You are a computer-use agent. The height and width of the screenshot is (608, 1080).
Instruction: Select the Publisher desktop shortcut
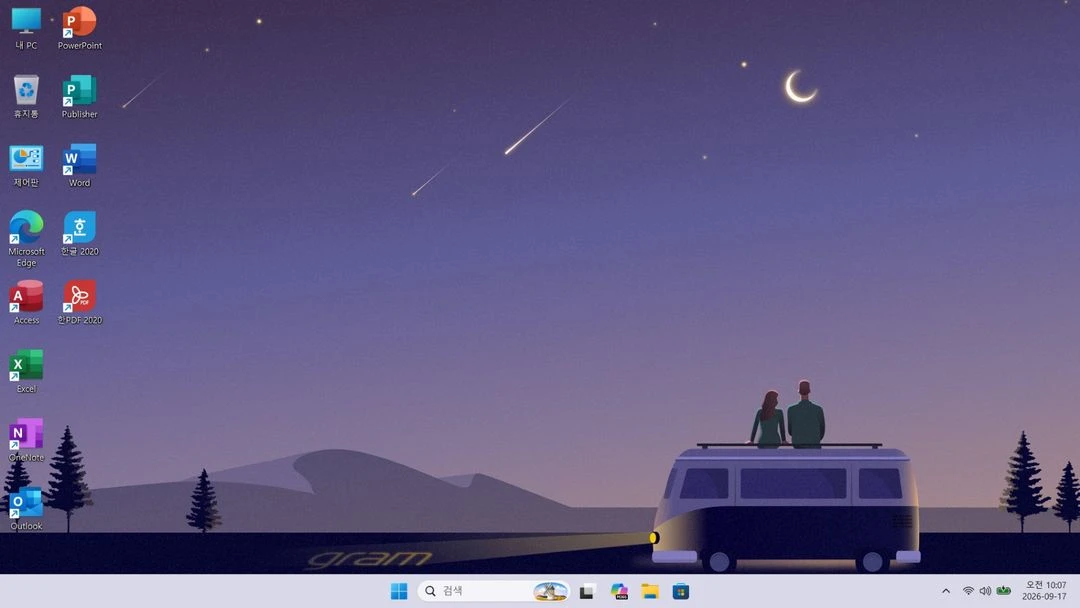point(80,96)
